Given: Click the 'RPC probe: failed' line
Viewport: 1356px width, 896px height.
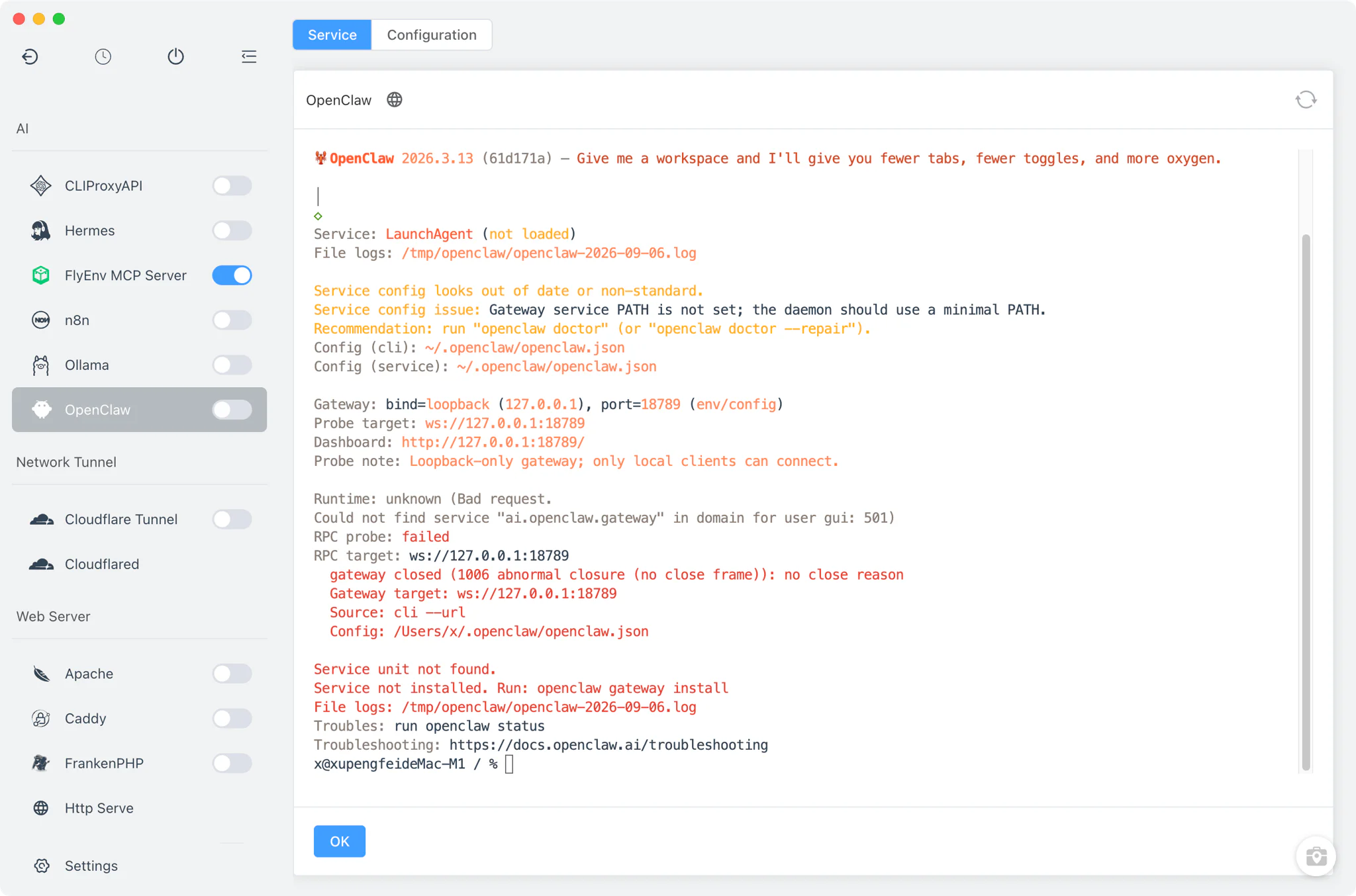Looking at the screenshot, I should [381, 537].
